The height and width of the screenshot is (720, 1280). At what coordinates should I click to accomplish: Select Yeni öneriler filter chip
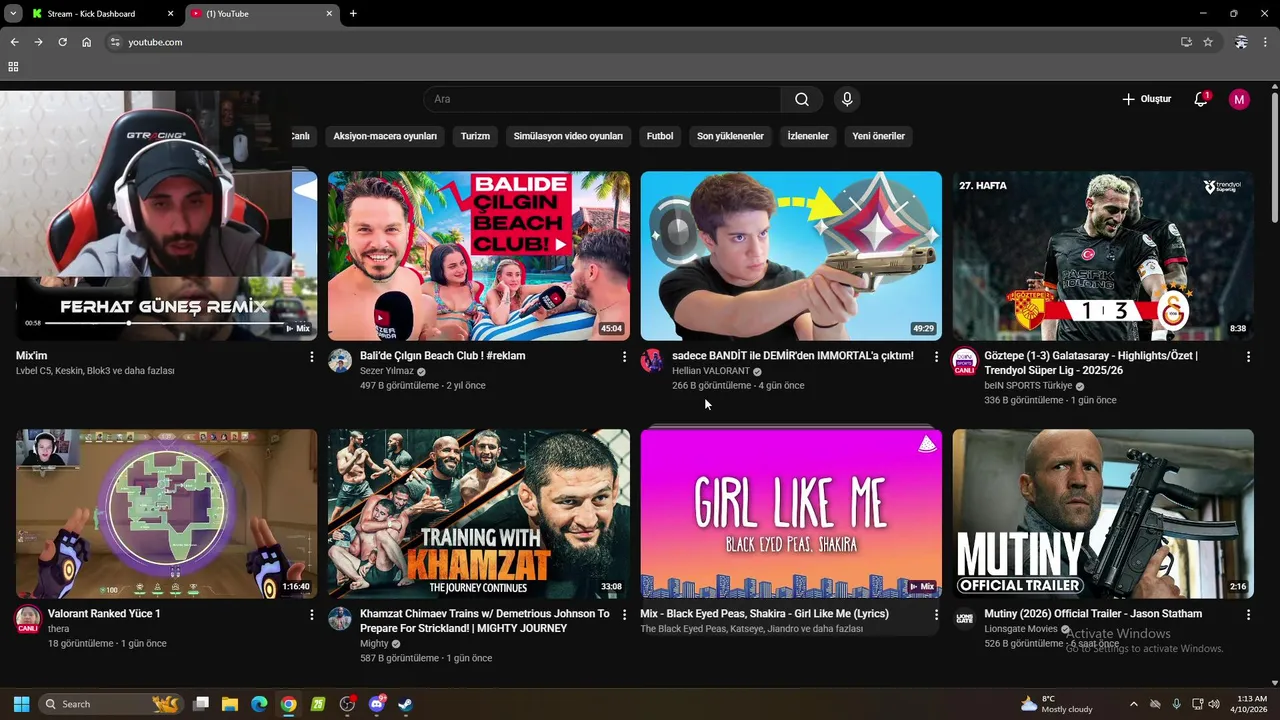click(878, 136)
